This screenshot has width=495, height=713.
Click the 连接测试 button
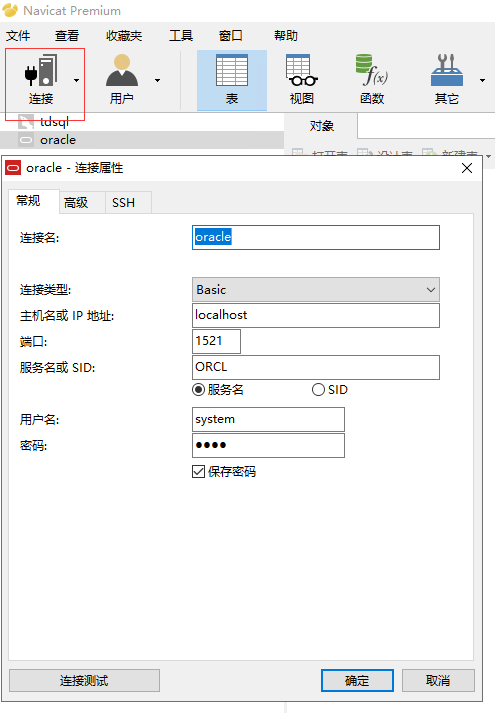coord(84,680)
